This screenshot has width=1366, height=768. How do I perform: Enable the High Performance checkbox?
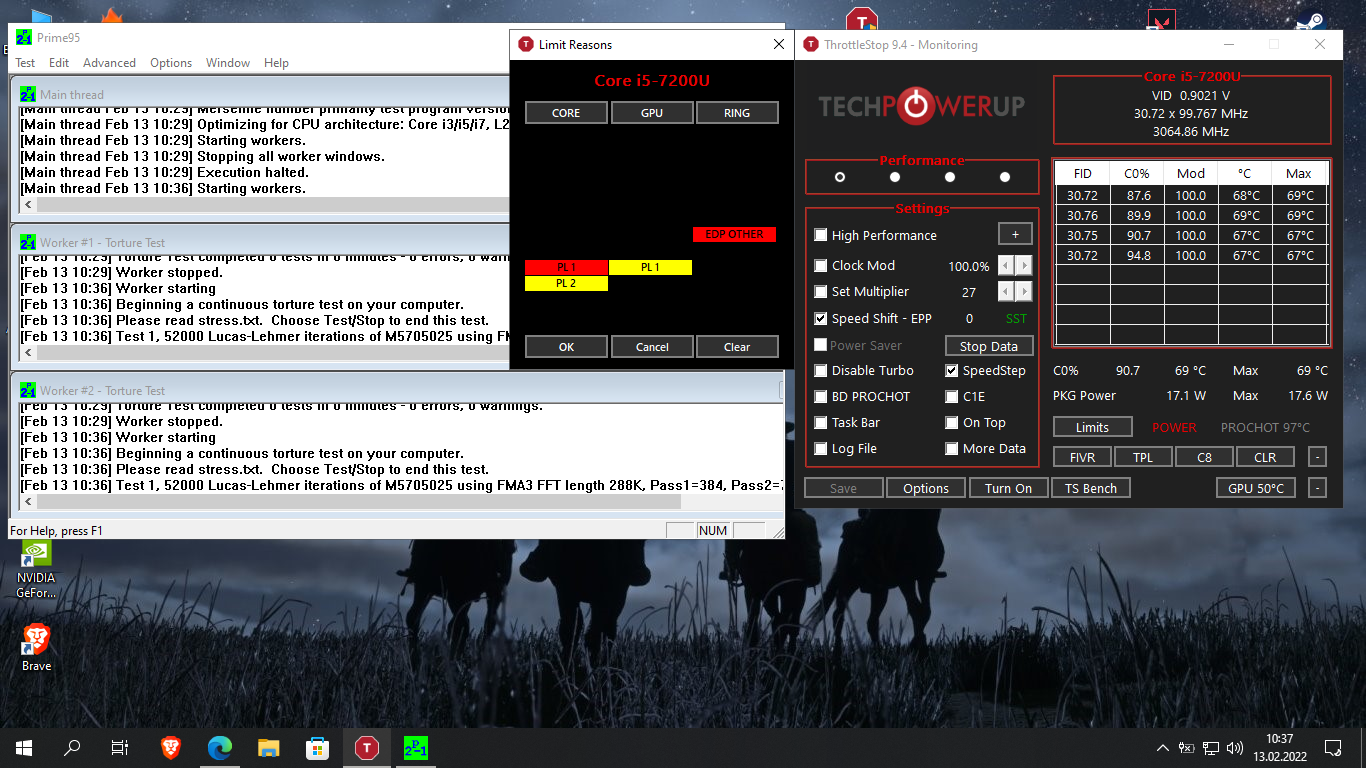tap(821, 235)
